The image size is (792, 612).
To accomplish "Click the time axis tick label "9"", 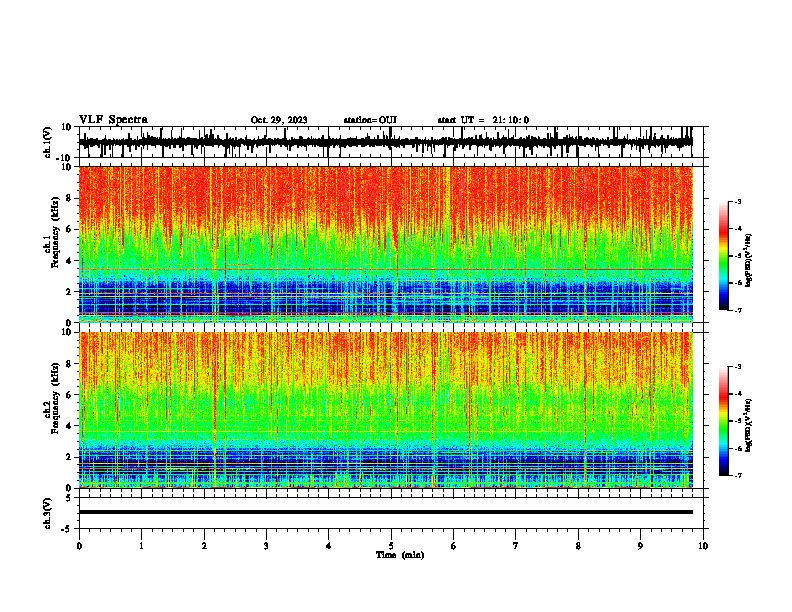I will (640, 546).
